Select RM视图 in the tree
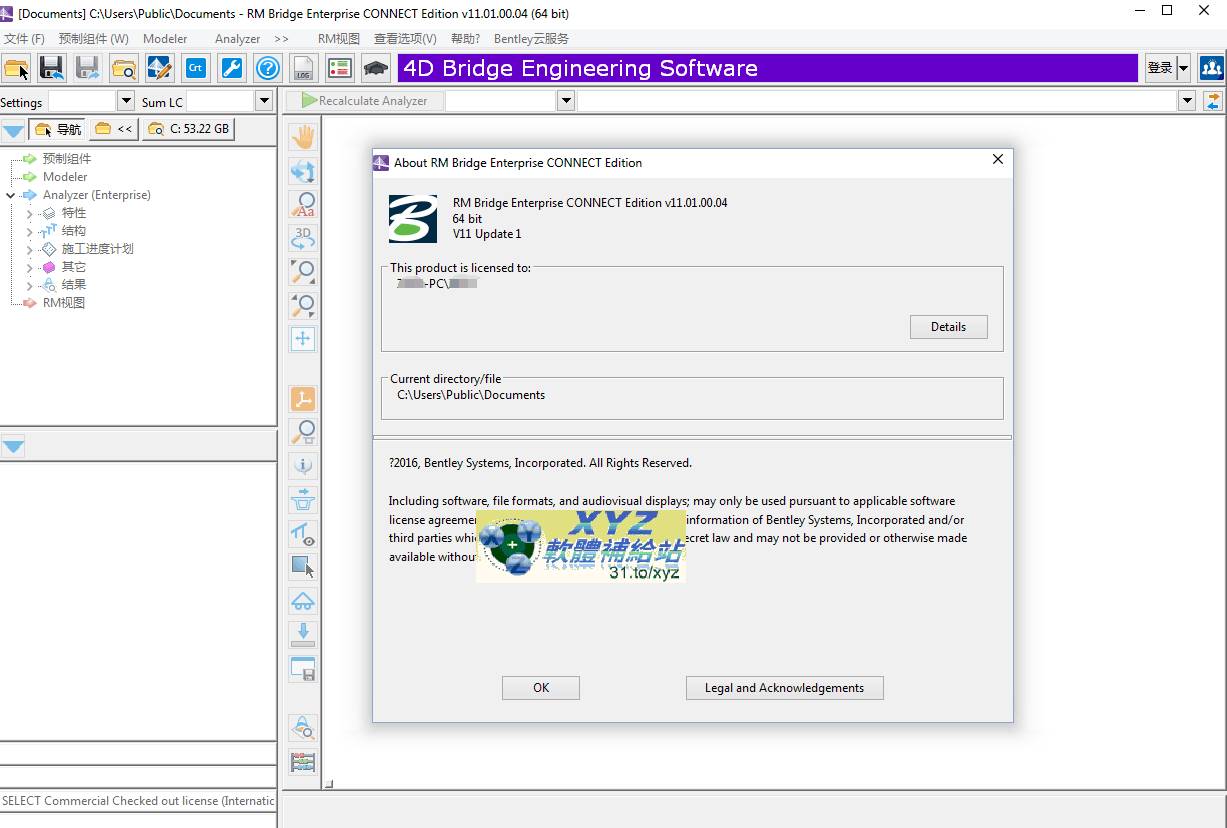This screenshot has height=828, width=1227. pos(63,303)
